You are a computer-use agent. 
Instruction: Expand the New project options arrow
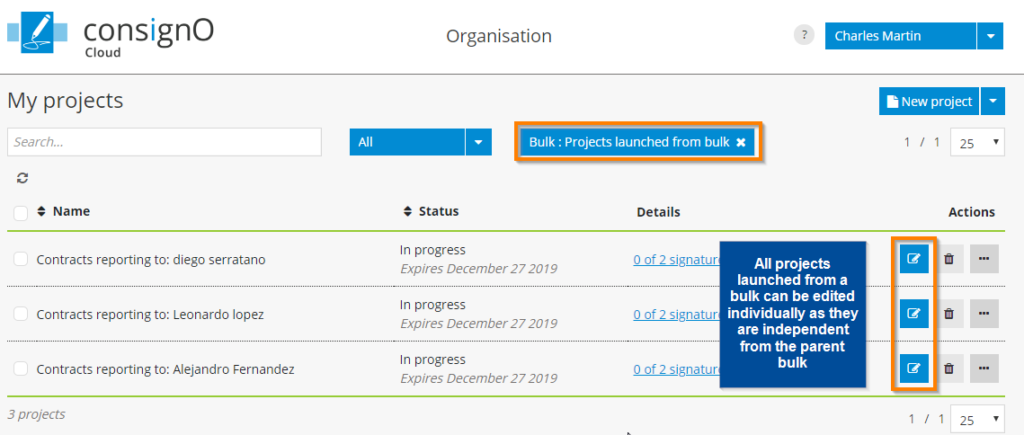993,101
